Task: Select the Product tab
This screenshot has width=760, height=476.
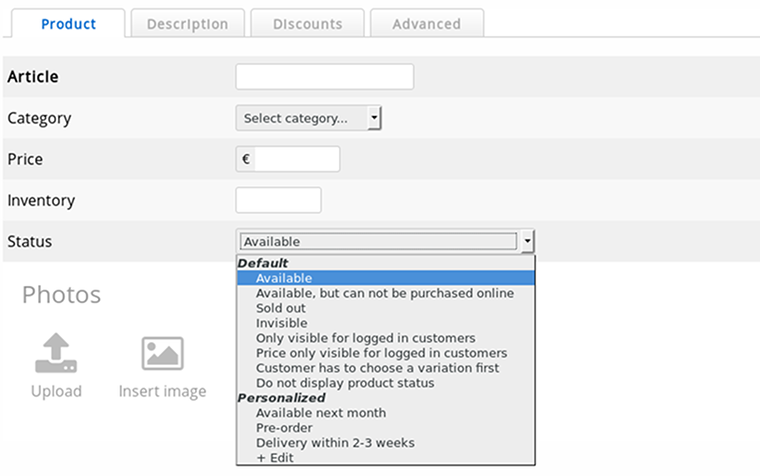Action: 68,24
